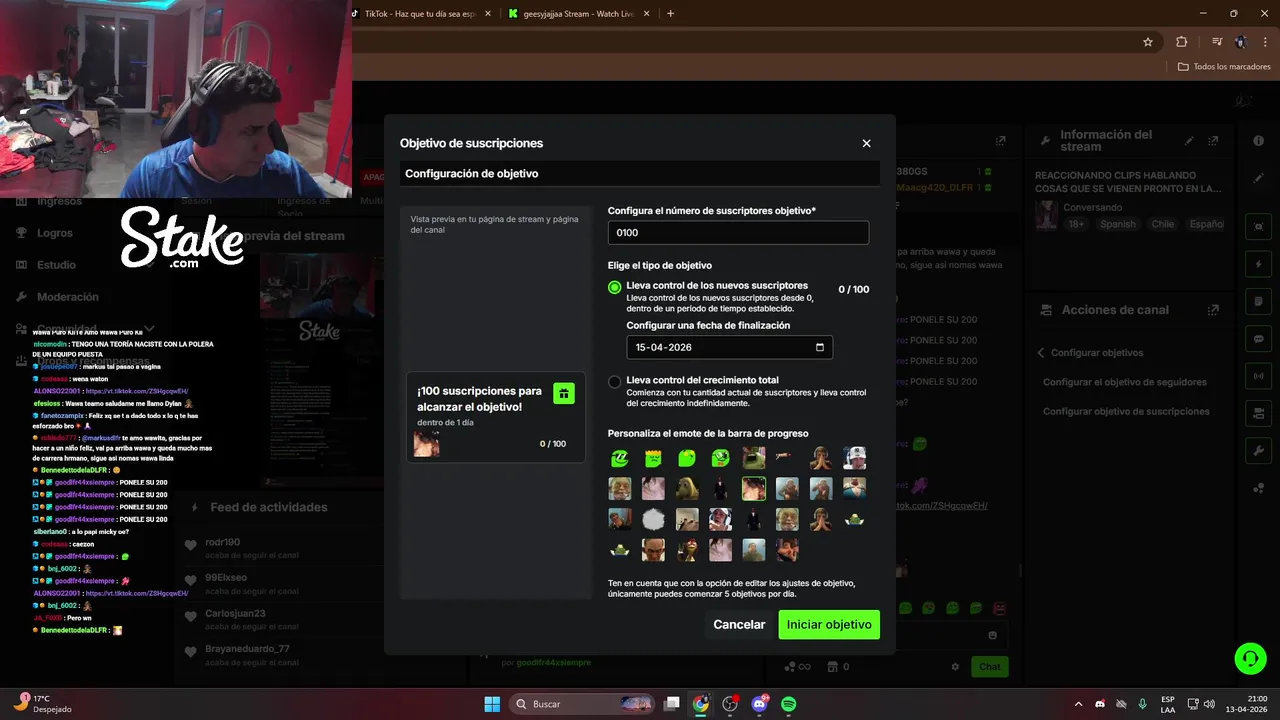Select Lleva control del crecimiento total
Image resolution: width=1280 pixels, height=720 pixels.
click(x=615, y=382)
